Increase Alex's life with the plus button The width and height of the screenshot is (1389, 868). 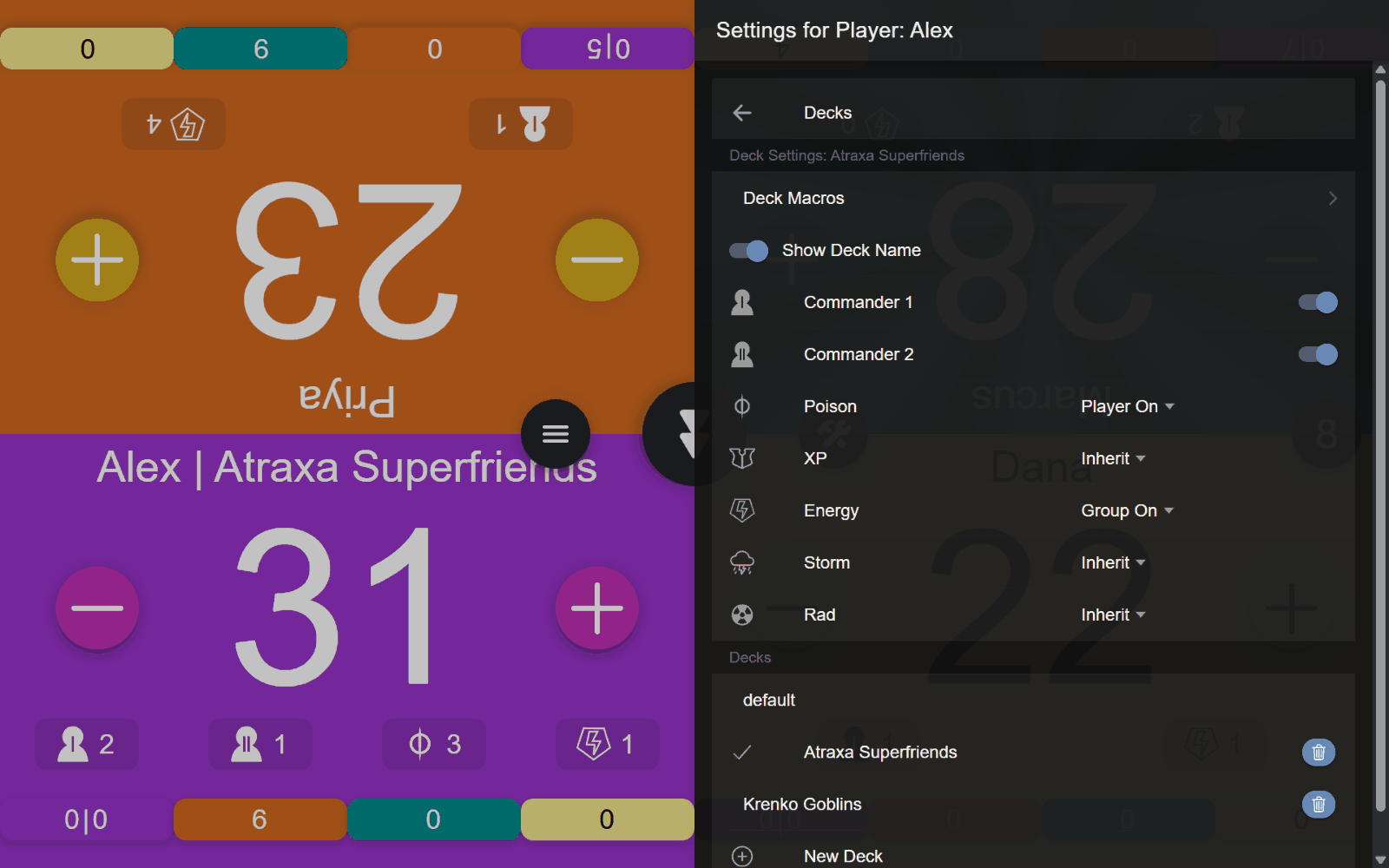coord(597,608)
